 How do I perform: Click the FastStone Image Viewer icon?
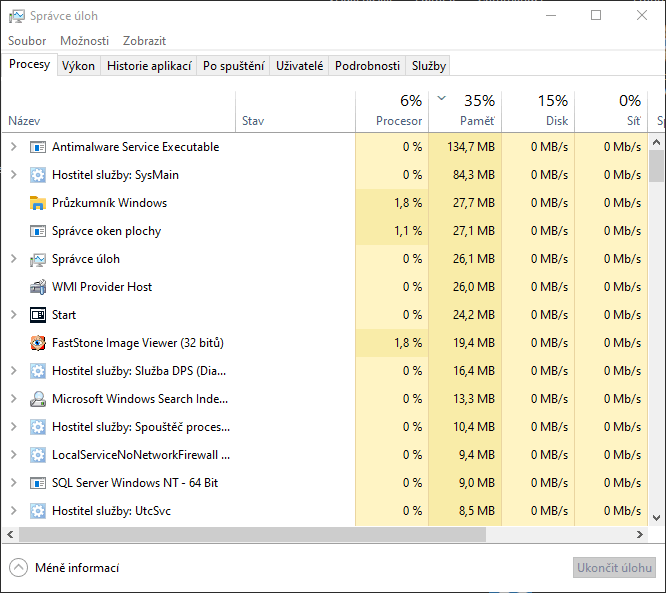(x=38, y=343)
